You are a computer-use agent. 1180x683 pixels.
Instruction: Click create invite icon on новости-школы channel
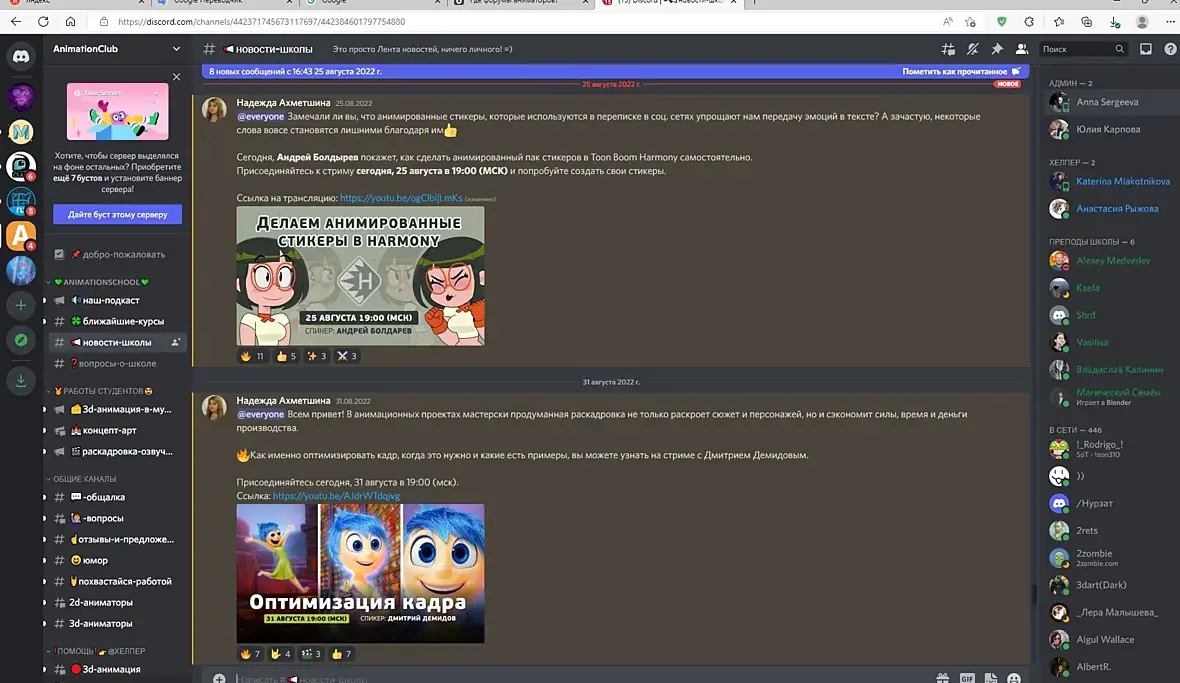176,342
